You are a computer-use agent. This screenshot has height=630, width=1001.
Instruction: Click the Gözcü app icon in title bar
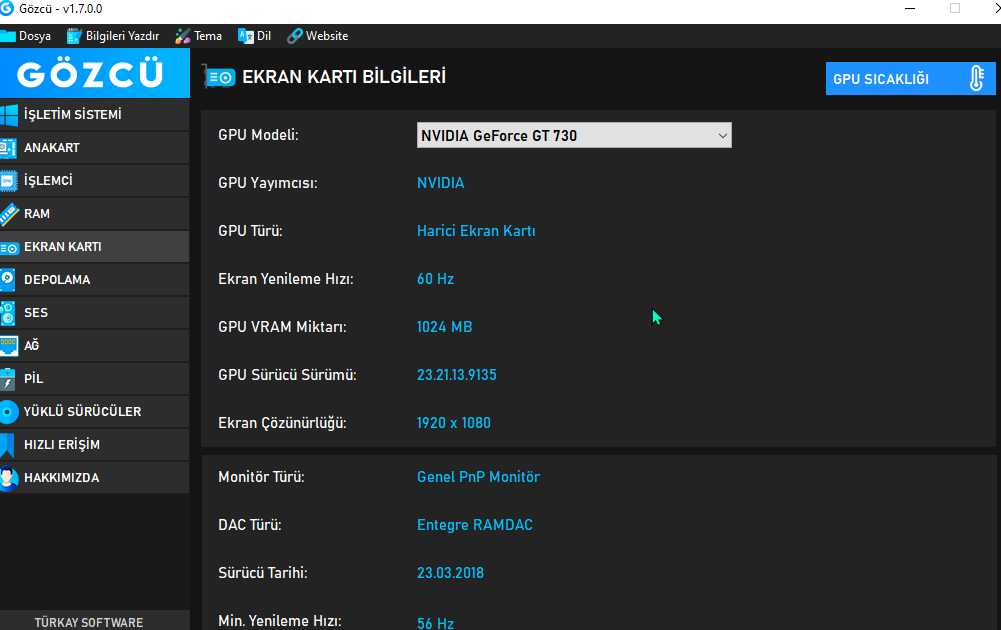click(6, 9)
